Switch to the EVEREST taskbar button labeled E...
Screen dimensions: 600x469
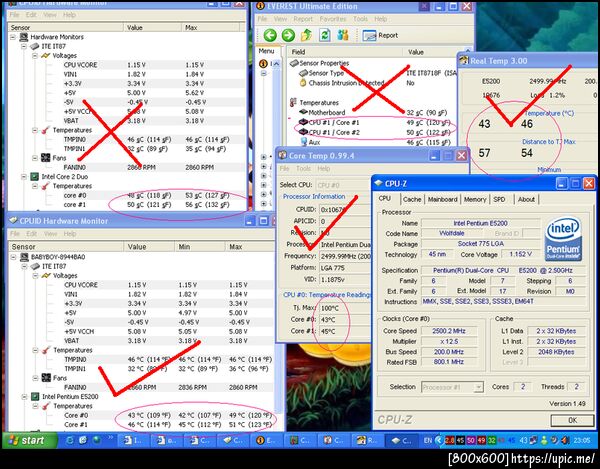pos(266,440)
